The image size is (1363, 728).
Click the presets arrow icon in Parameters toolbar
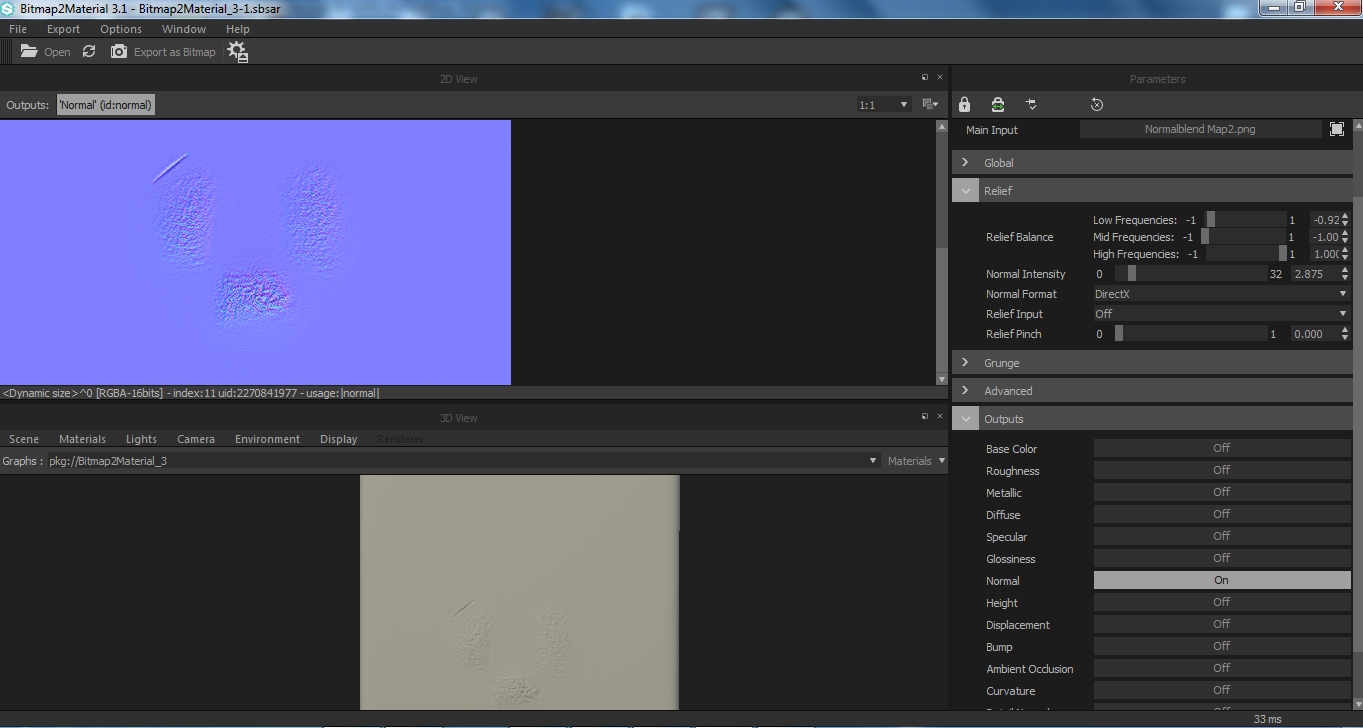click(1031, 104)
